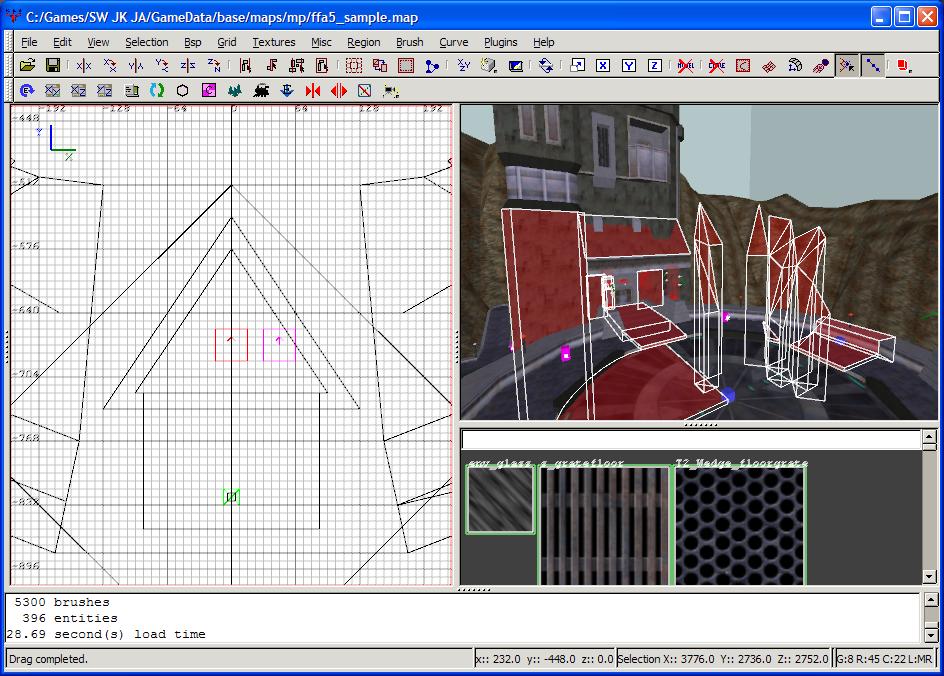Toggle don't select curved brushes
The width and height of the screenshot is (944, 676).
(716, 66)
